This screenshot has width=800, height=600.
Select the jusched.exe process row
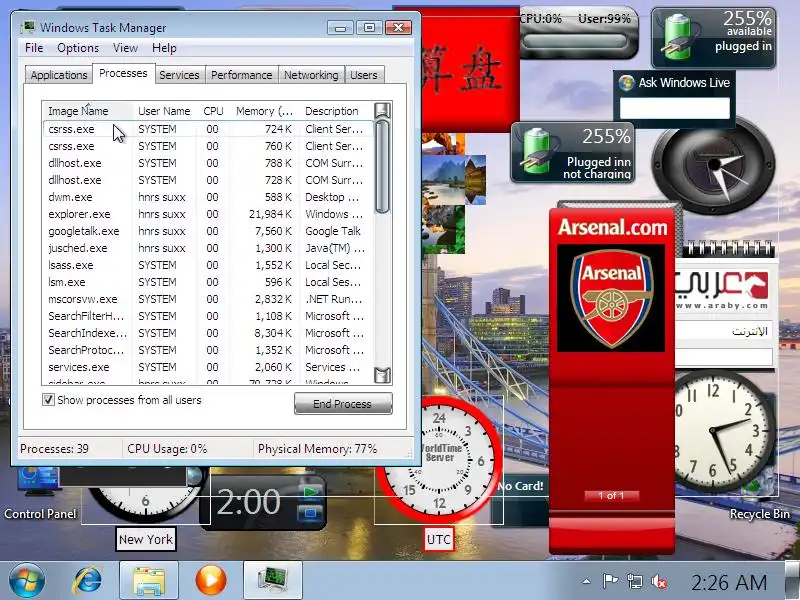(x=208, y=248)
